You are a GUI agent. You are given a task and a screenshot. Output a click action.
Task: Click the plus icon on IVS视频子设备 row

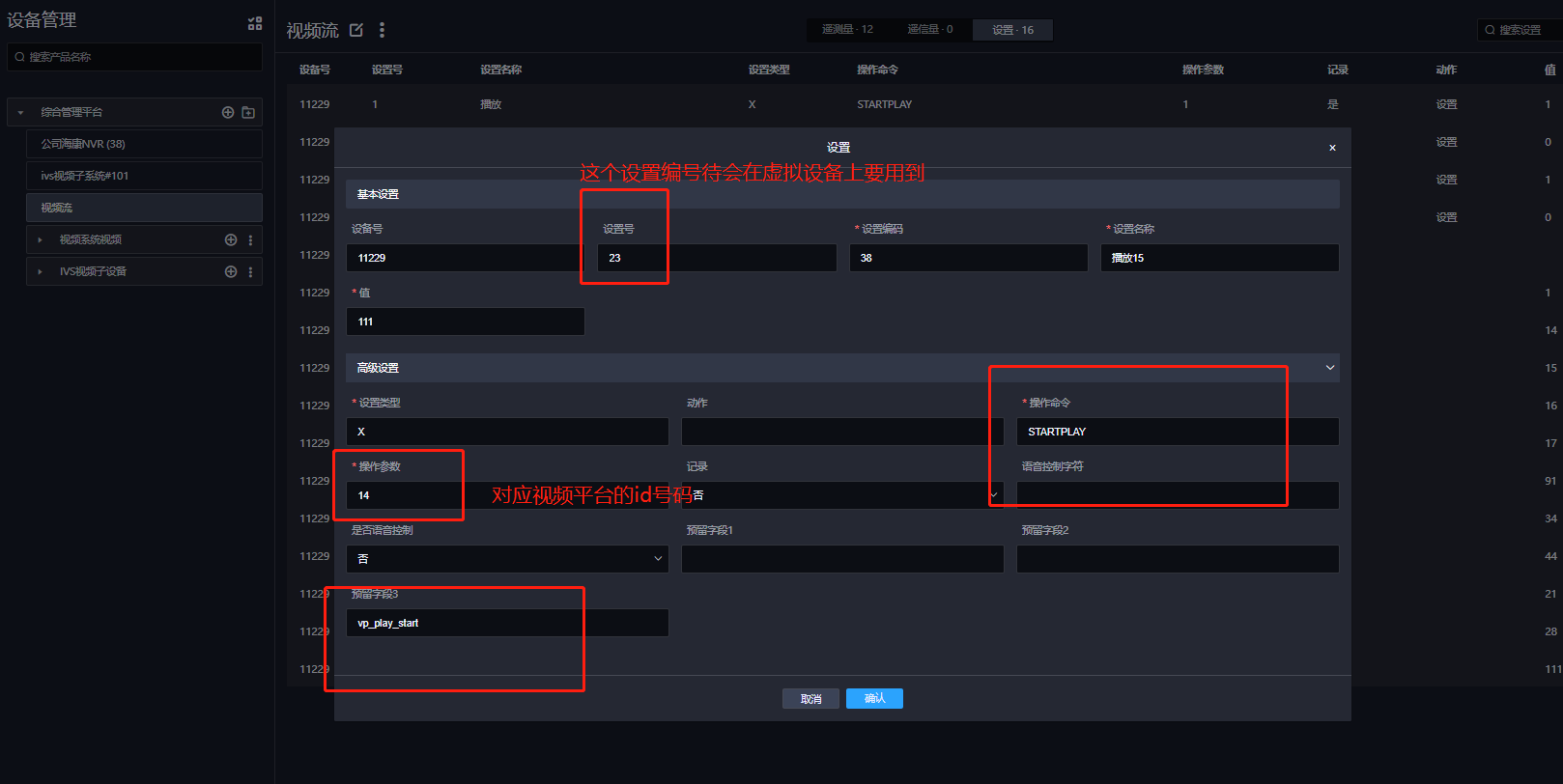(231, 271)
